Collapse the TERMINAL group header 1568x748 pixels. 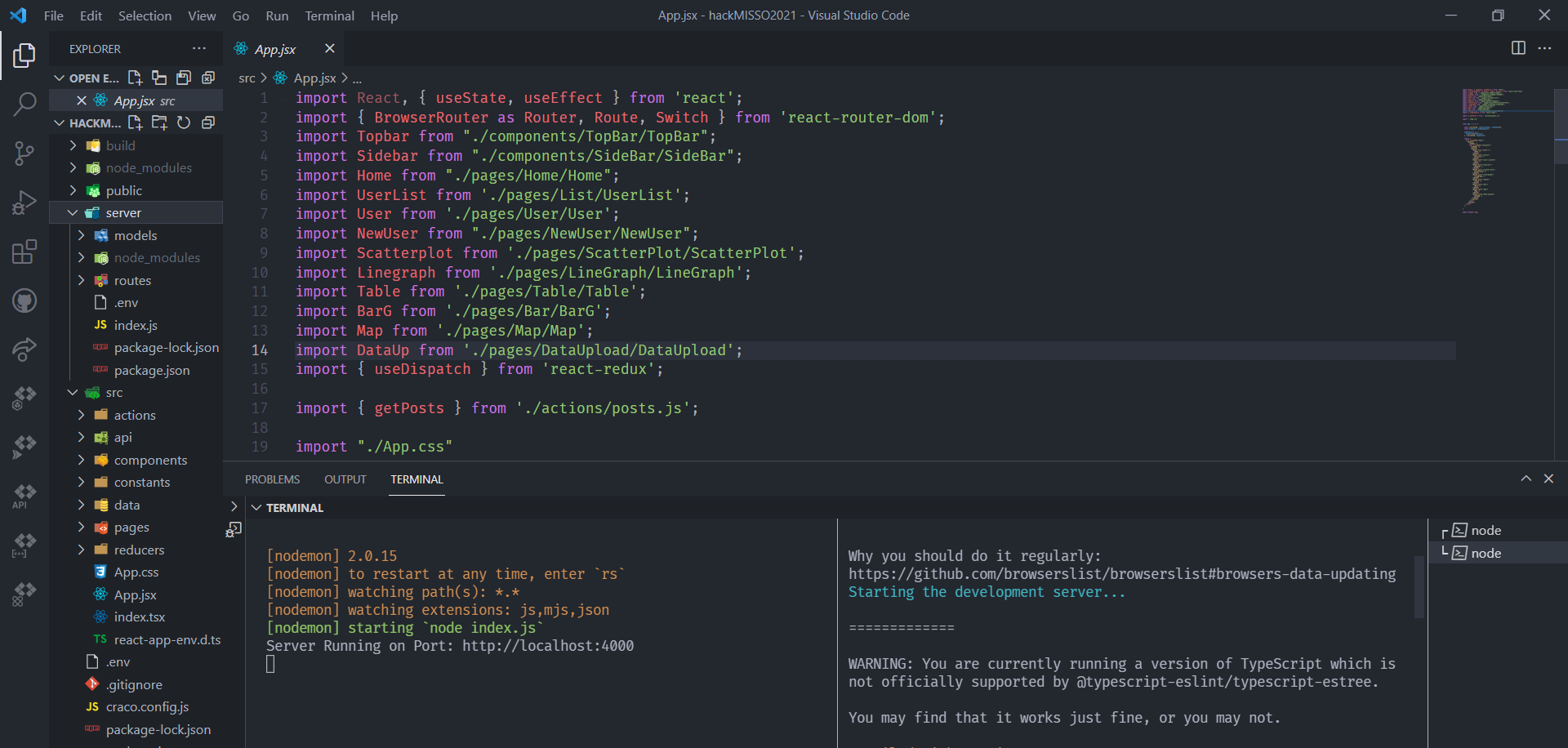(256, 508)
